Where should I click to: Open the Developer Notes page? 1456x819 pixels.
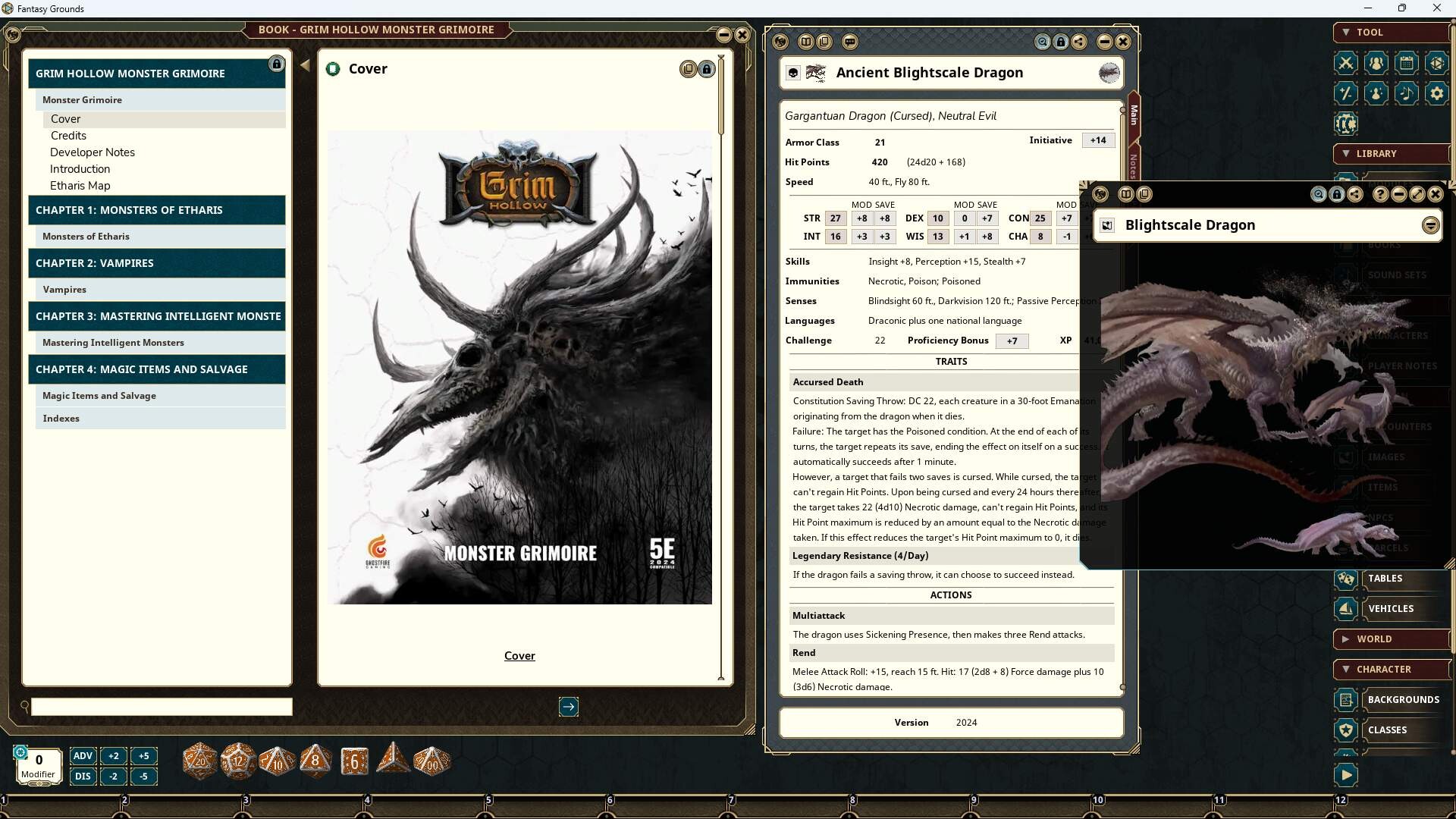click(93, 152)
